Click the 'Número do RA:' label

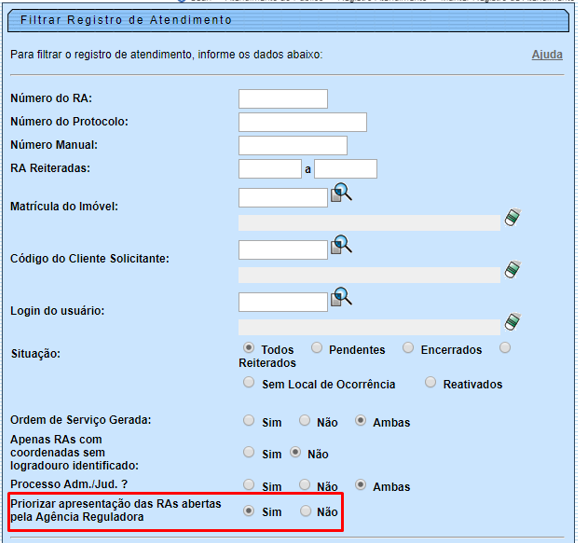[x=51, y=98]
